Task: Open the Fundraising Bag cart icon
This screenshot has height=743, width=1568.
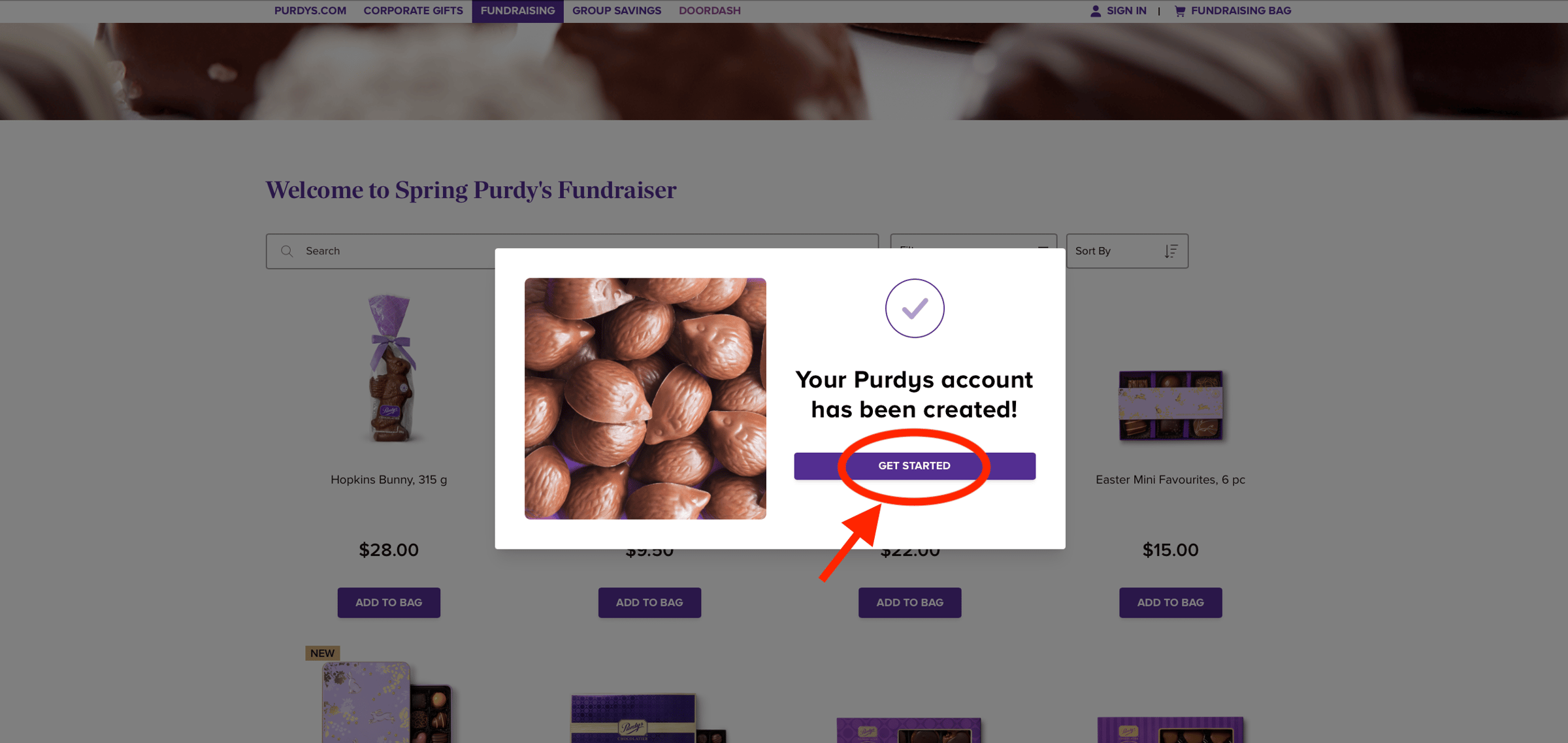Action: pos(1180,11)
